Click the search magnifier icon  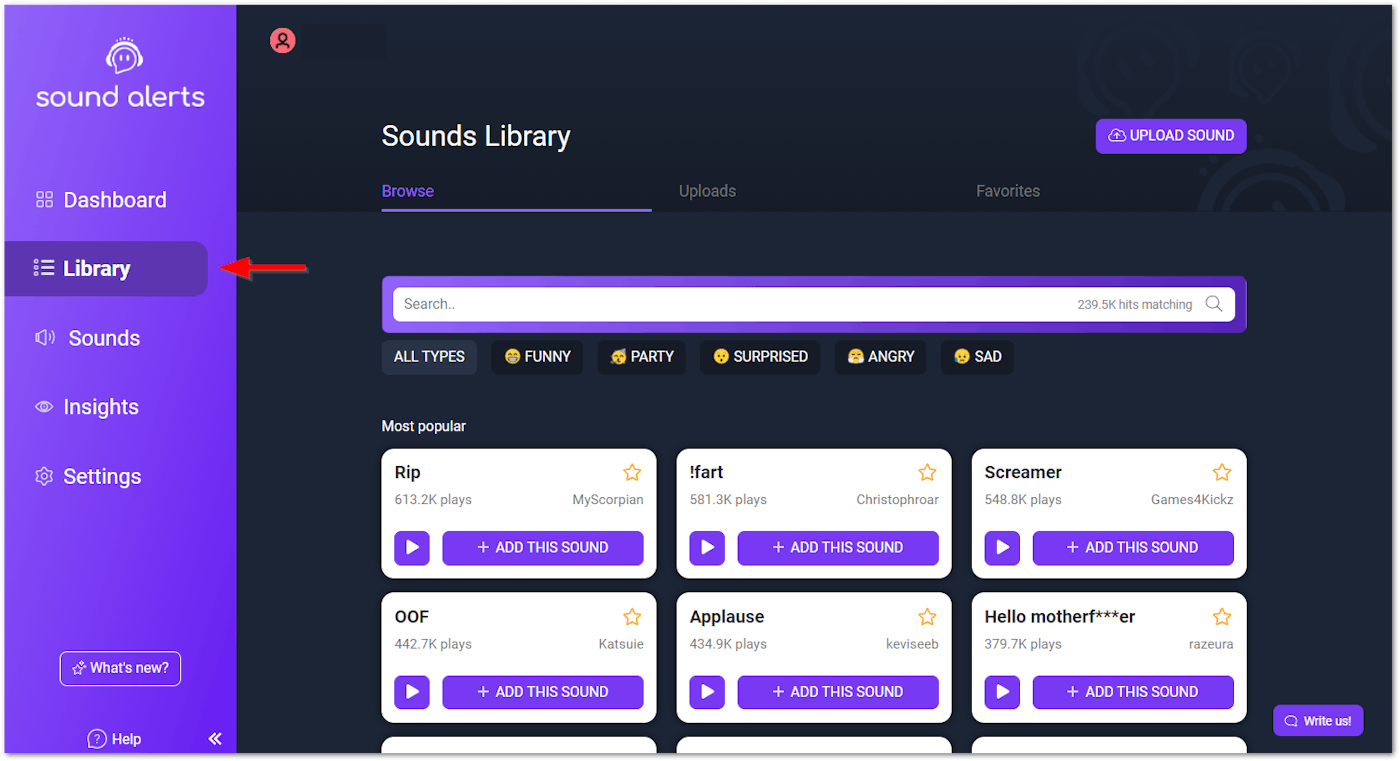(x=1214, y=304)
